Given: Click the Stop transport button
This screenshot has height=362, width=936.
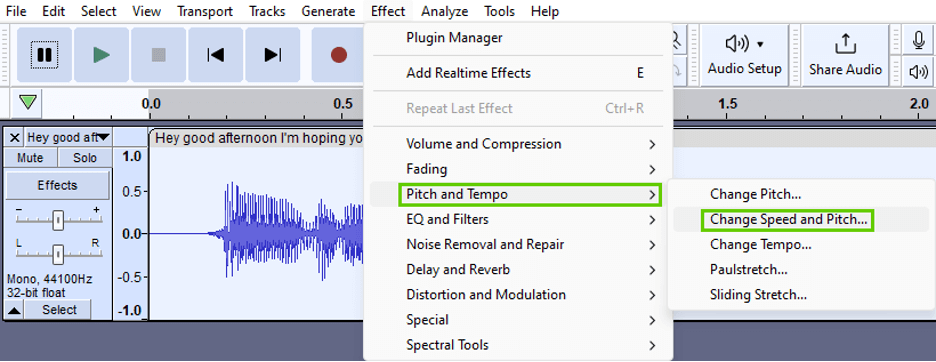Looking at the screenshot, I should click(x=158, y=55).
